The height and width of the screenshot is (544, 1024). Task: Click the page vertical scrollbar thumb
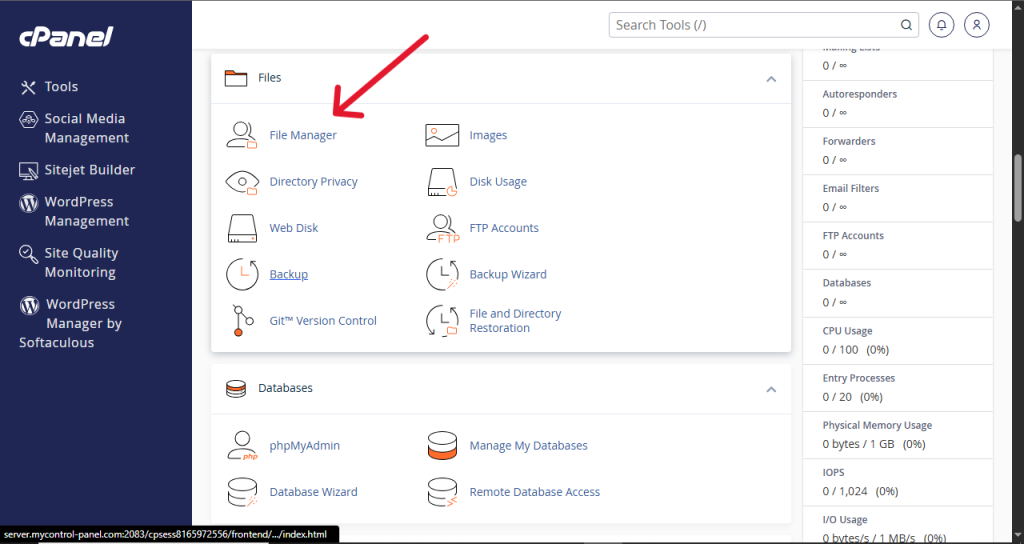tap(1017, 187)
